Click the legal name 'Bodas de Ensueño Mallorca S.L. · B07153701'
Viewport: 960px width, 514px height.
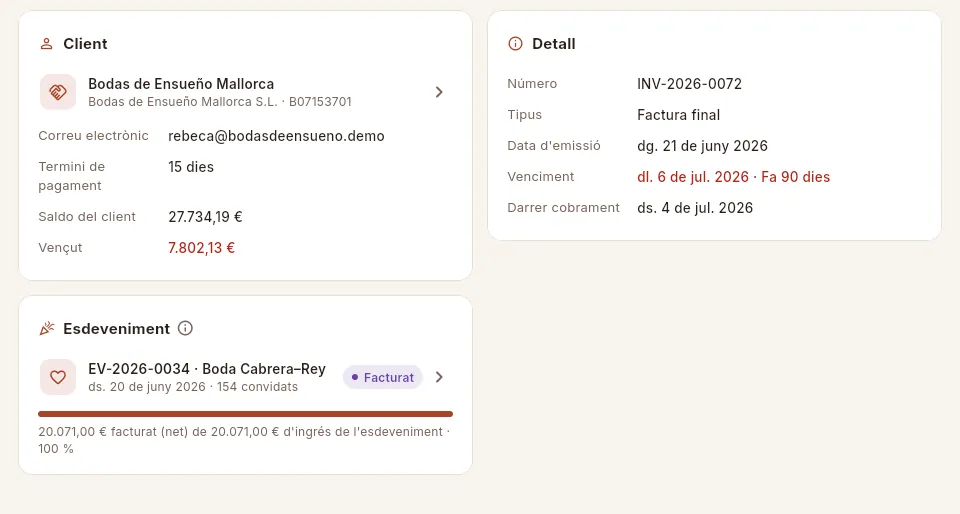coord(220,102)
